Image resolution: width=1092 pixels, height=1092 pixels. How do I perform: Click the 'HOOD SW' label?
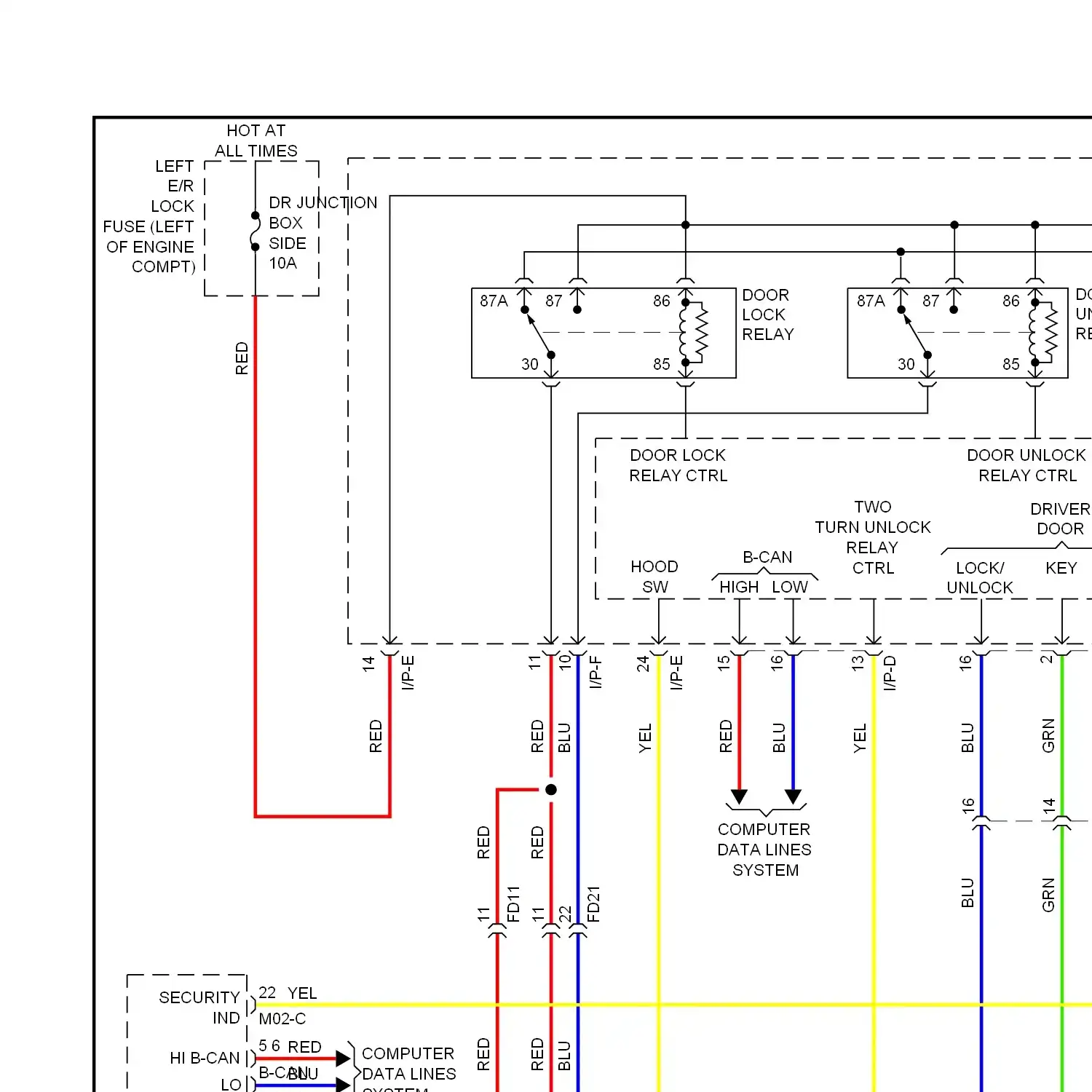pyautogui.click(x=654, y=577)
